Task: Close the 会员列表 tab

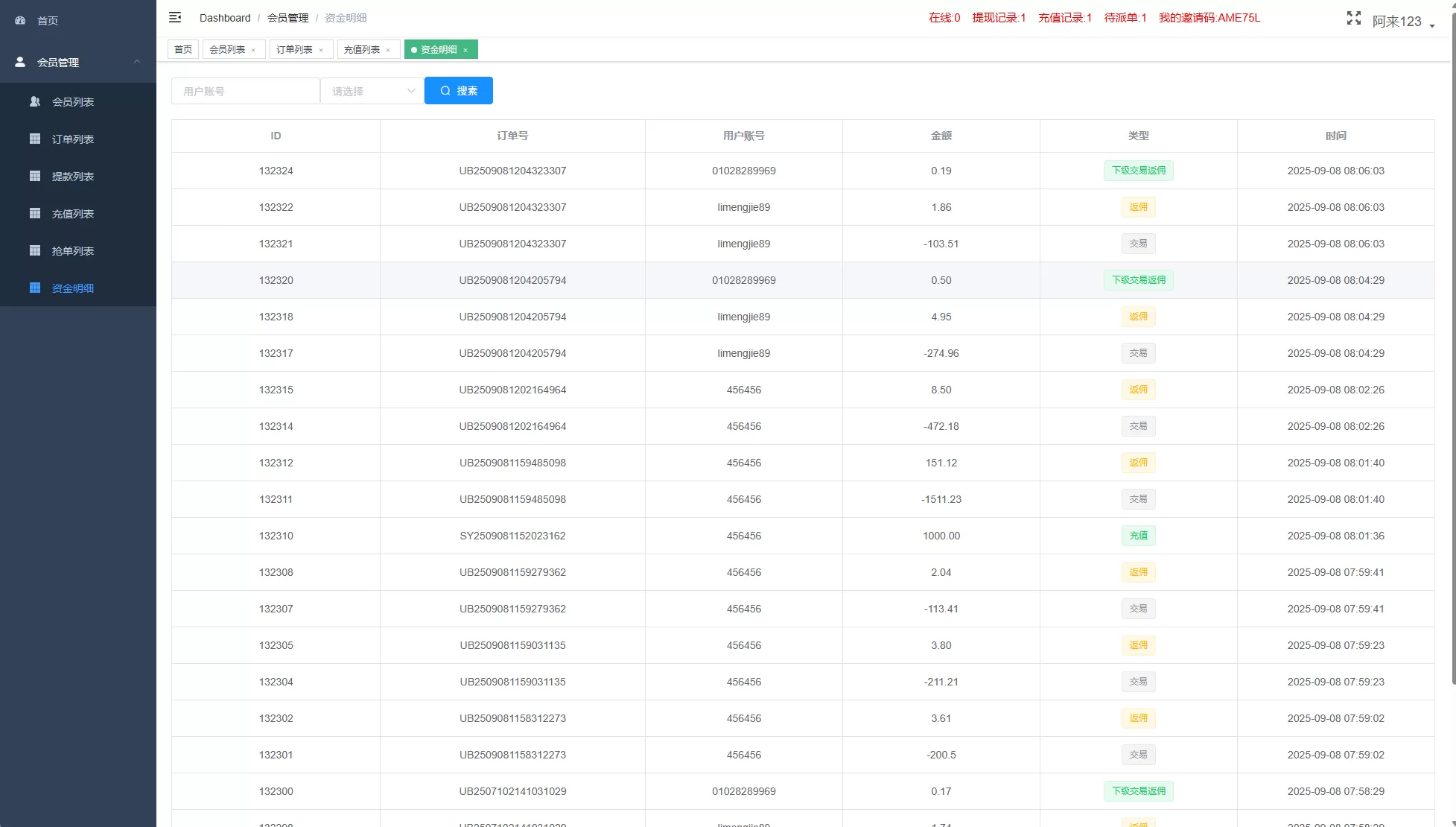Action: (253, 51)
